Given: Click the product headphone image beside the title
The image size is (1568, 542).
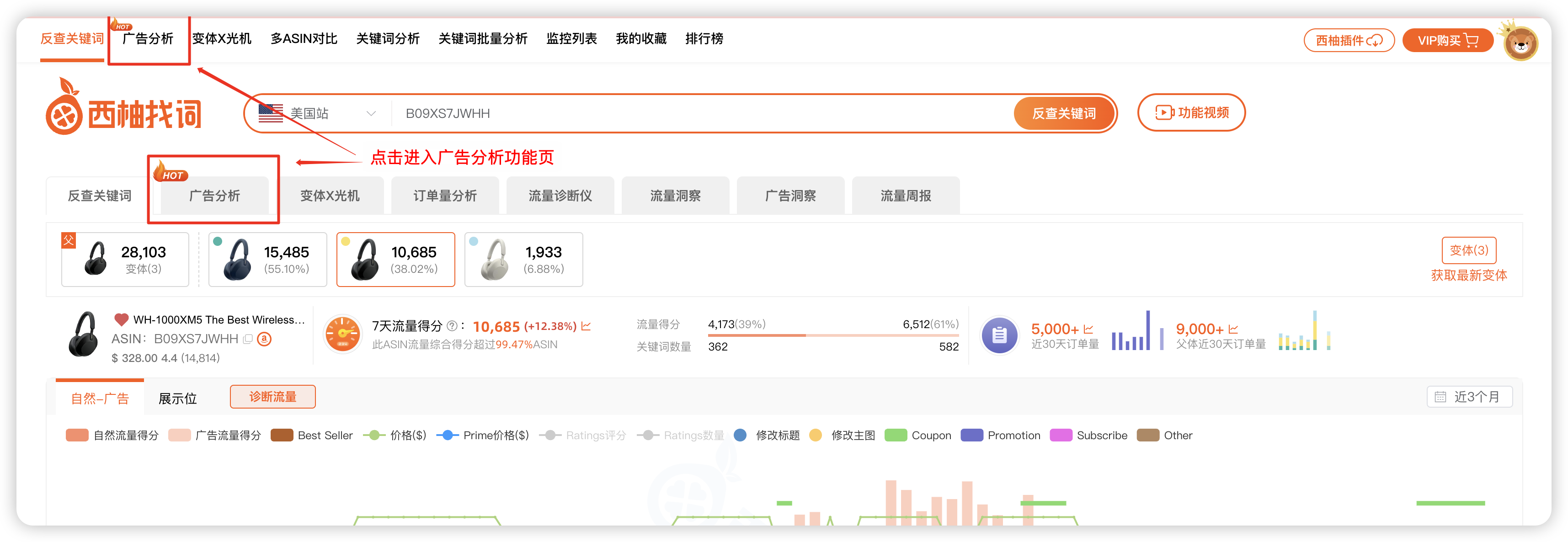Looking at the screenshot, I should click(x=83, y=334).
